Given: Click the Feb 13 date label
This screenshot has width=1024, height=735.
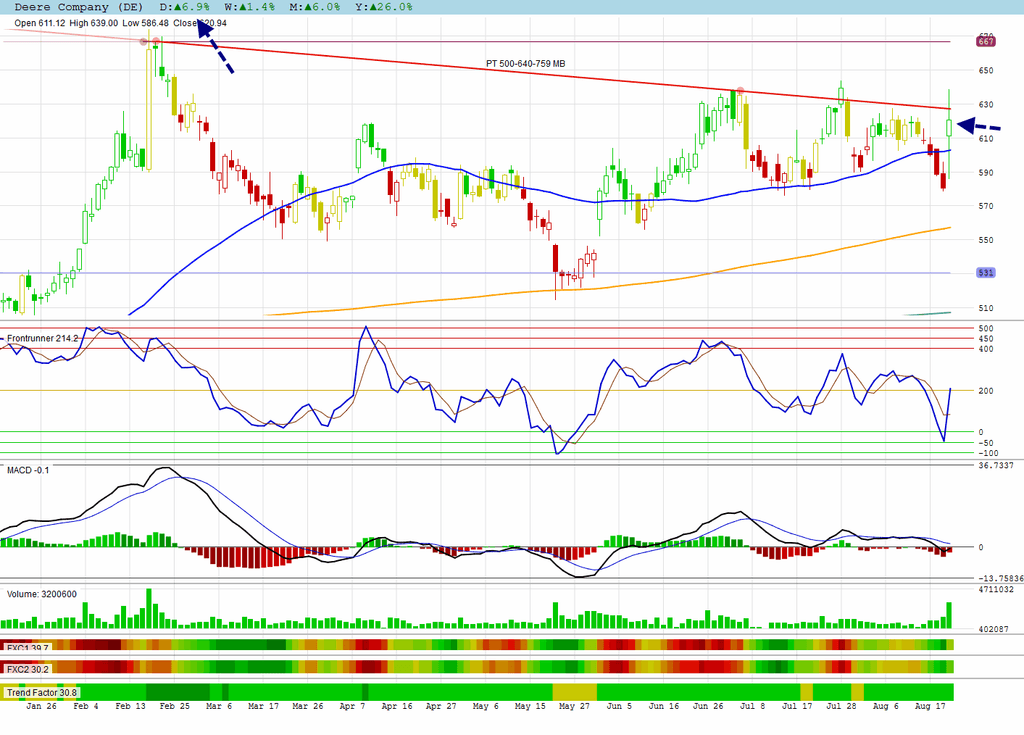Looking at the screenshot, I should [130, 706].
